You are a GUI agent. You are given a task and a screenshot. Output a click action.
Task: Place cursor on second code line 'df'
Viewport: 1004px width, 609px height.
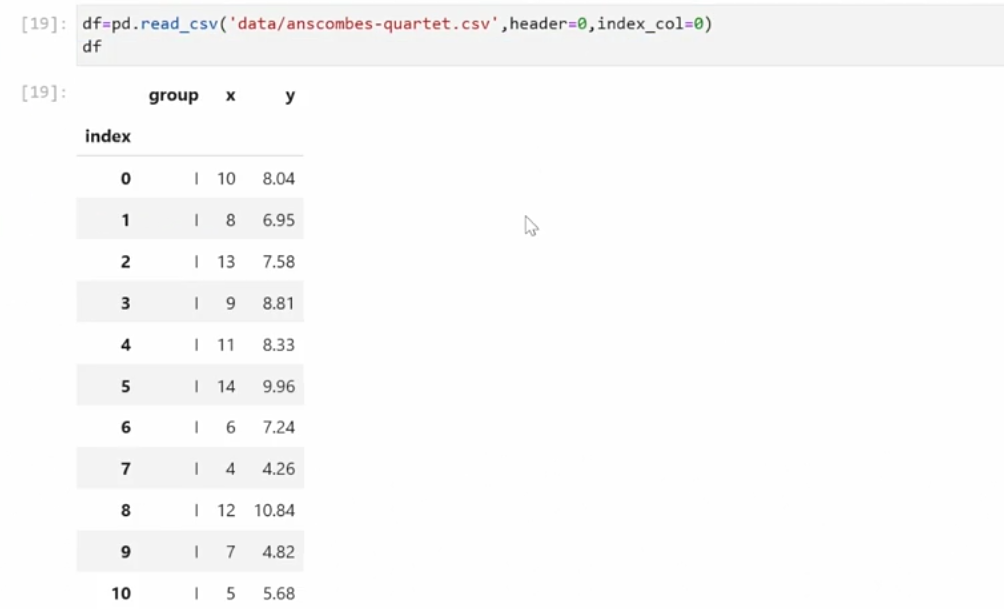[92, 46]
